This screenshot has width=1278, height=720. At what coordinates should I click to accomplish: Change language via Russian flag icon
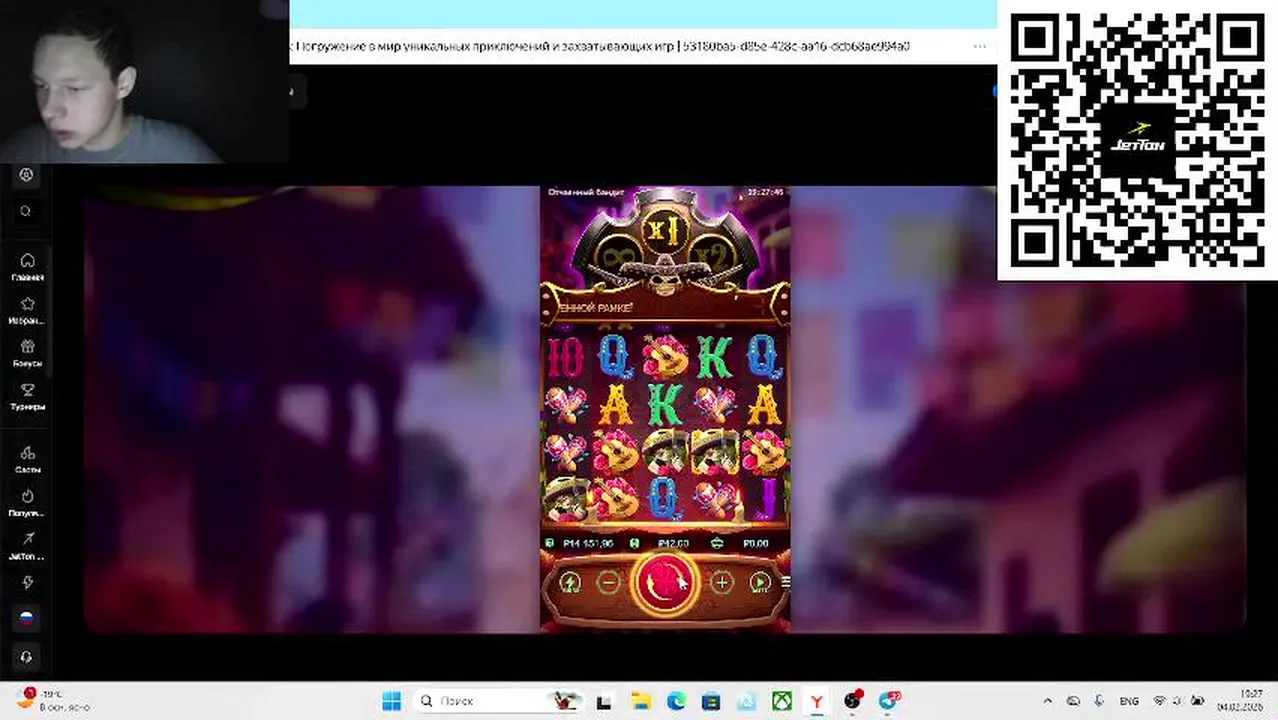pyautogui.click(x=27, y=619)
